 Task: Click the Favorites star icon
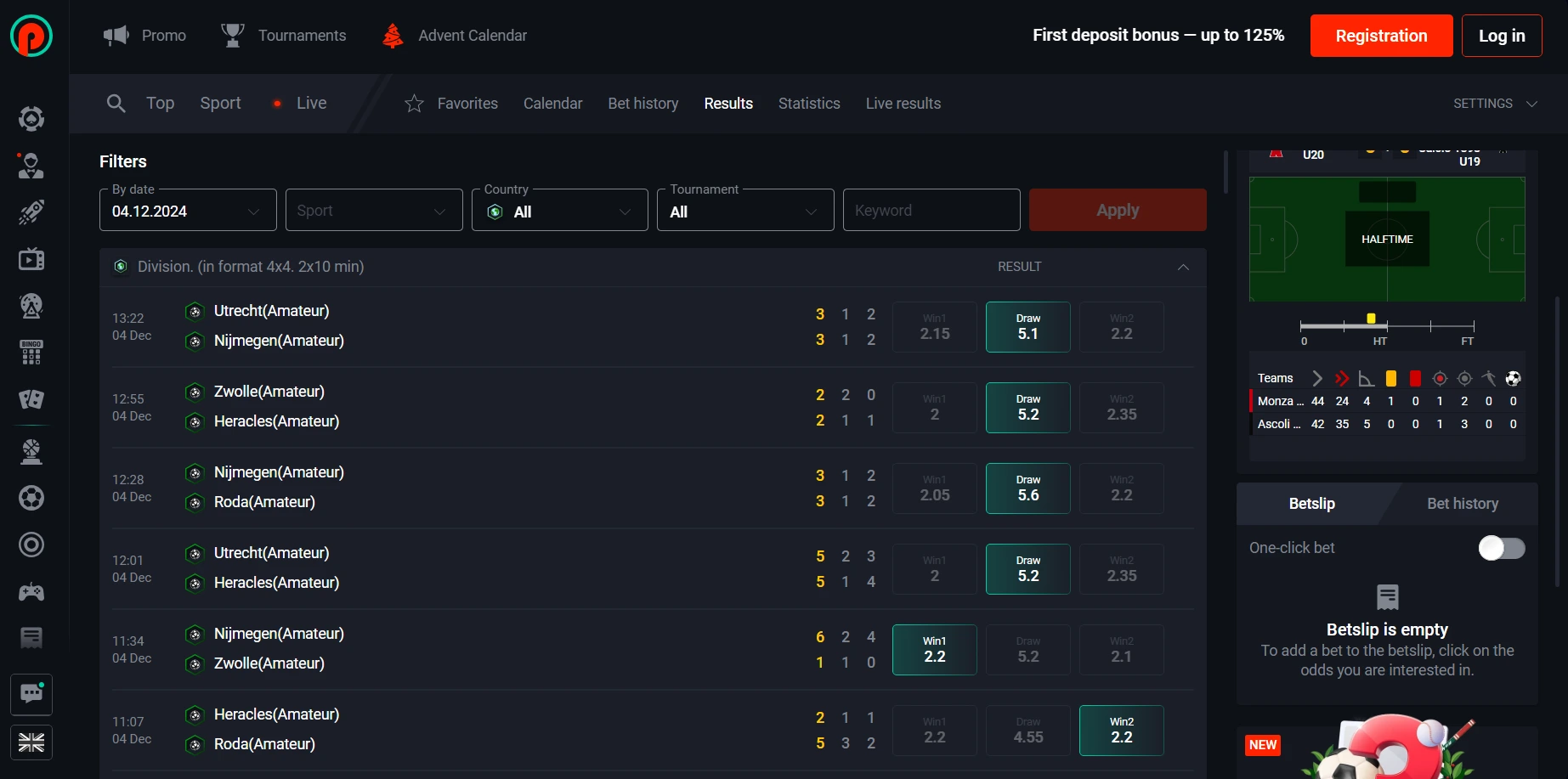click(x=414, y=104)
